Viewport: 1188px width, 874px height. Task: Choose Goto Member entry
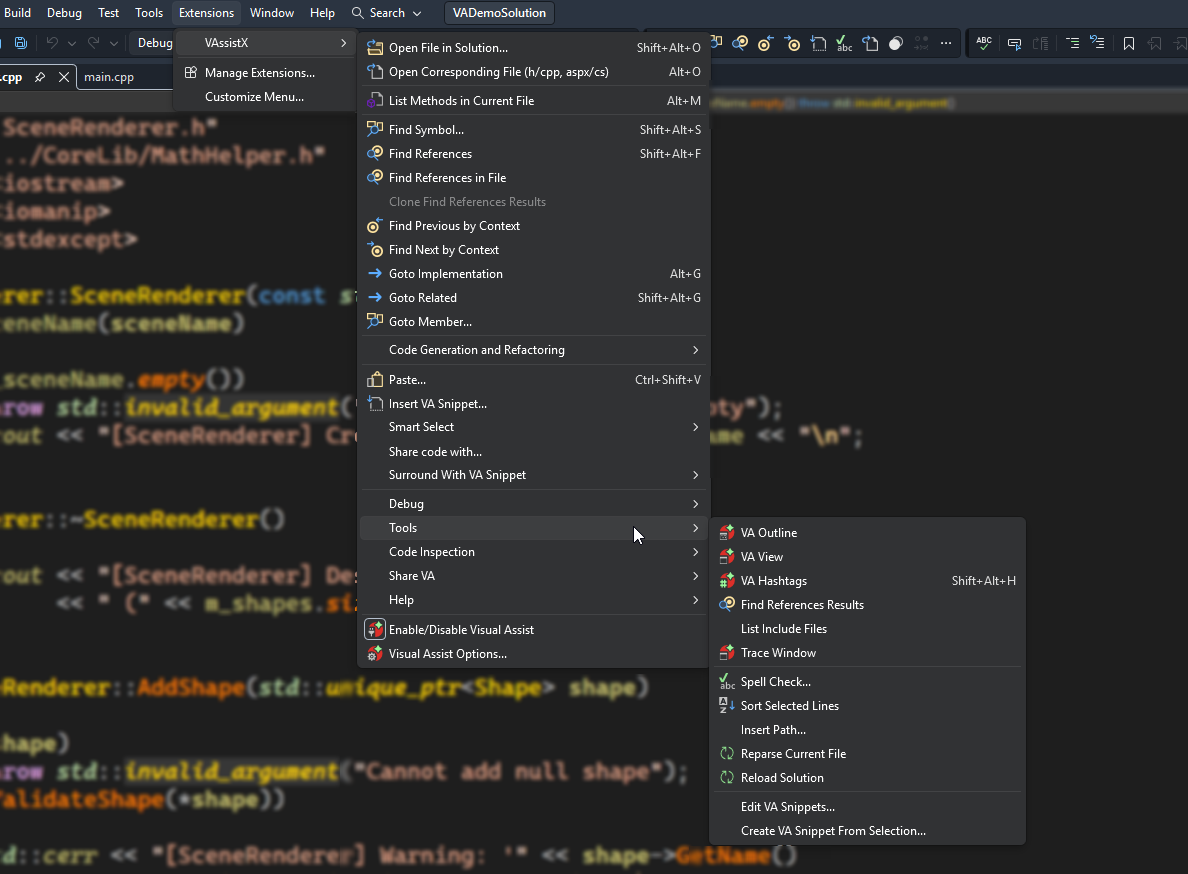(533, 322)
